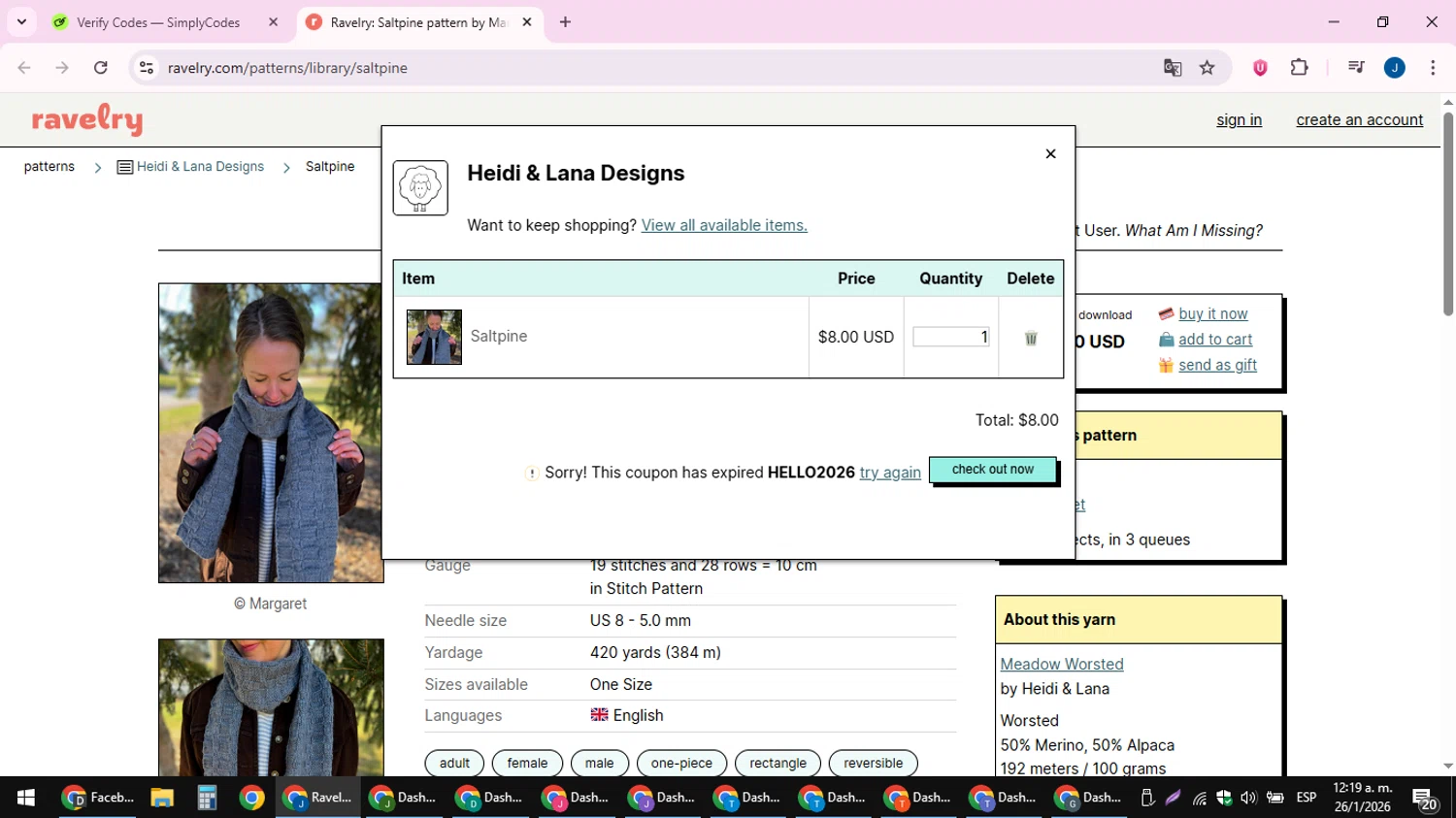Click the translate page icon
This screenshot has width=1456, height=818.
[1173, 68]
